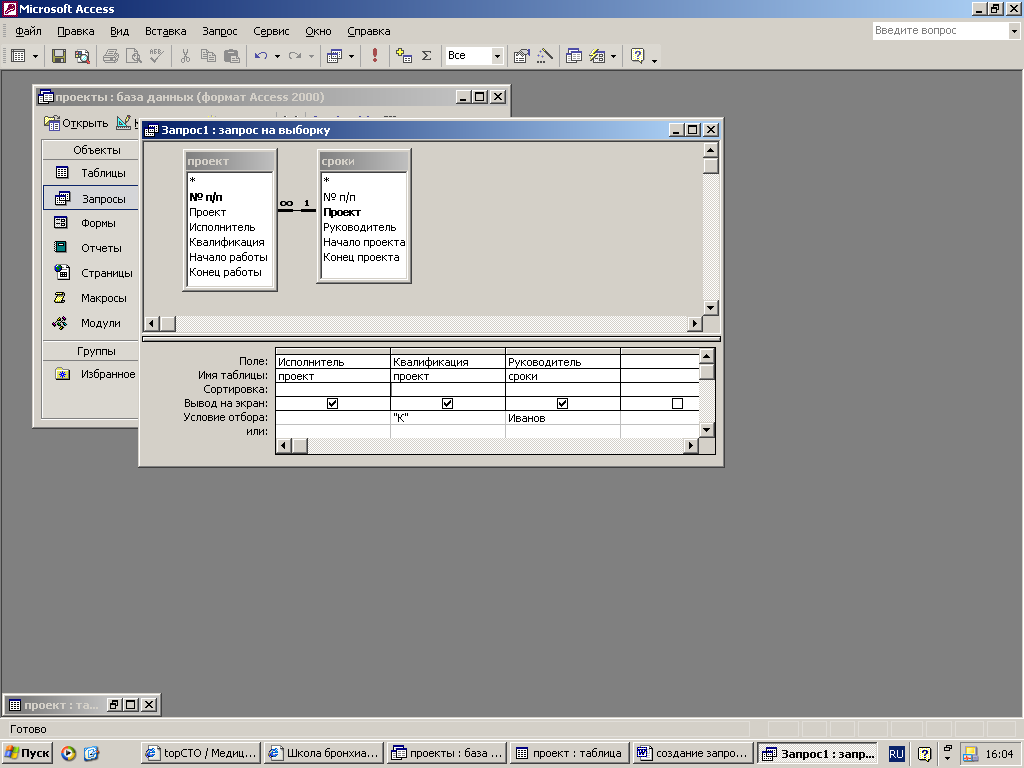Image resolution: width=1024 pixels, height=768 pixels.
Task: Click the New Object toolbar icon
Action: pos(597,56)
